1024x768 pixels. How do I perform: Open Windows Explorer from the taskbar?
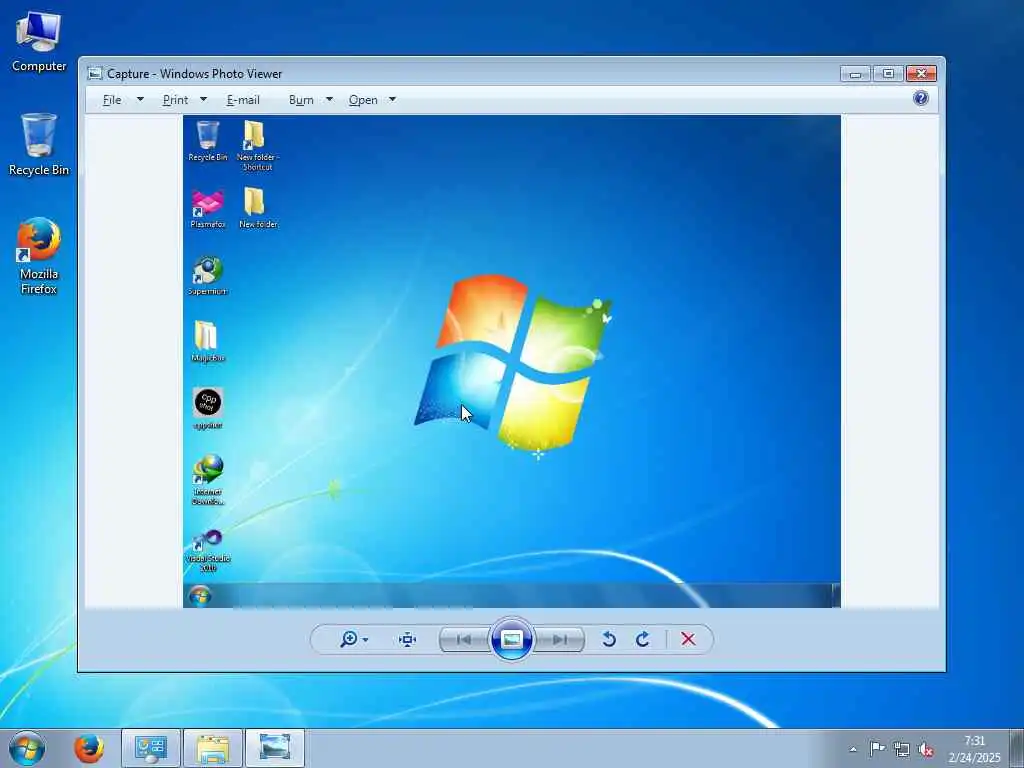213,748
